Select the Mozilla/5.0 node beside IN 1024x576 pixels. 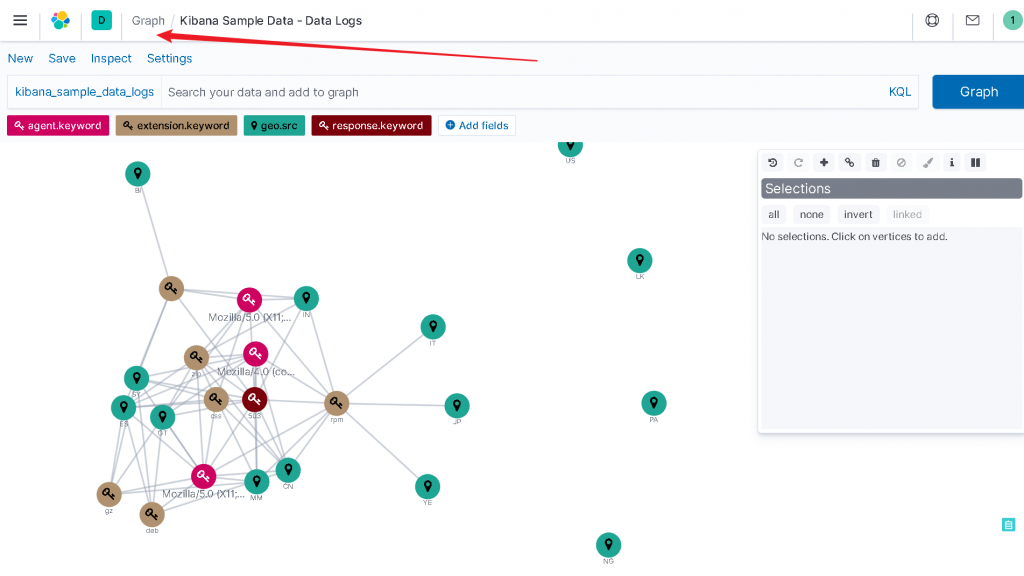[249, 300]
